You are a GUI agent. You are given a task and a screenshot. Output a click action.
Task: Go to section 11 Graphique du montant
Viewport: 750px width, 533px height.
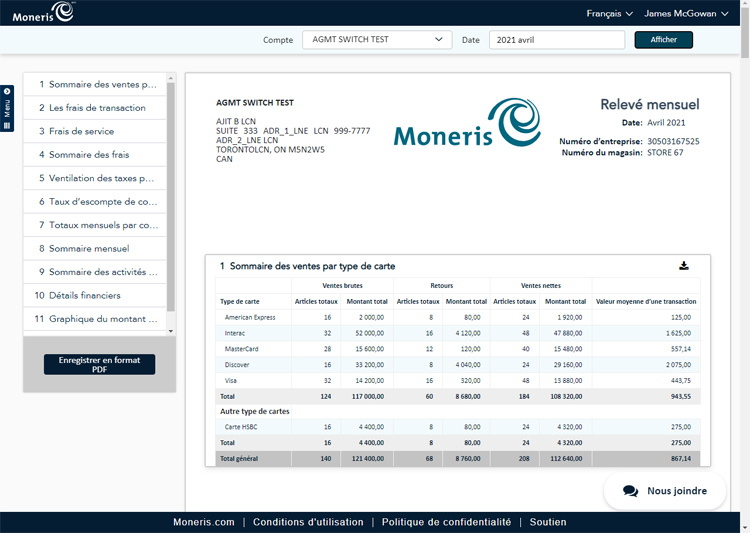coord(95,319)
